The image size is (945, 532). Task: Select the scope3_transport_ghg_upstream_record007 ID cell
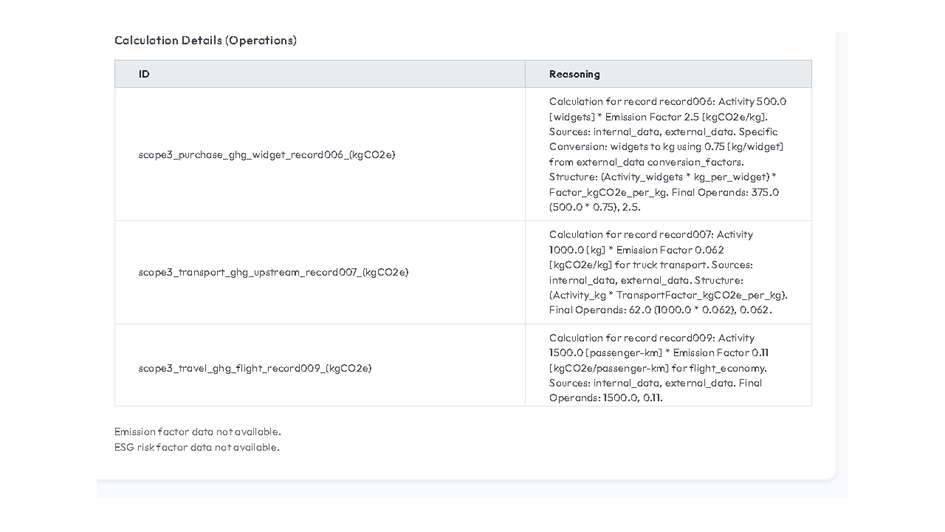pos(273,272)
